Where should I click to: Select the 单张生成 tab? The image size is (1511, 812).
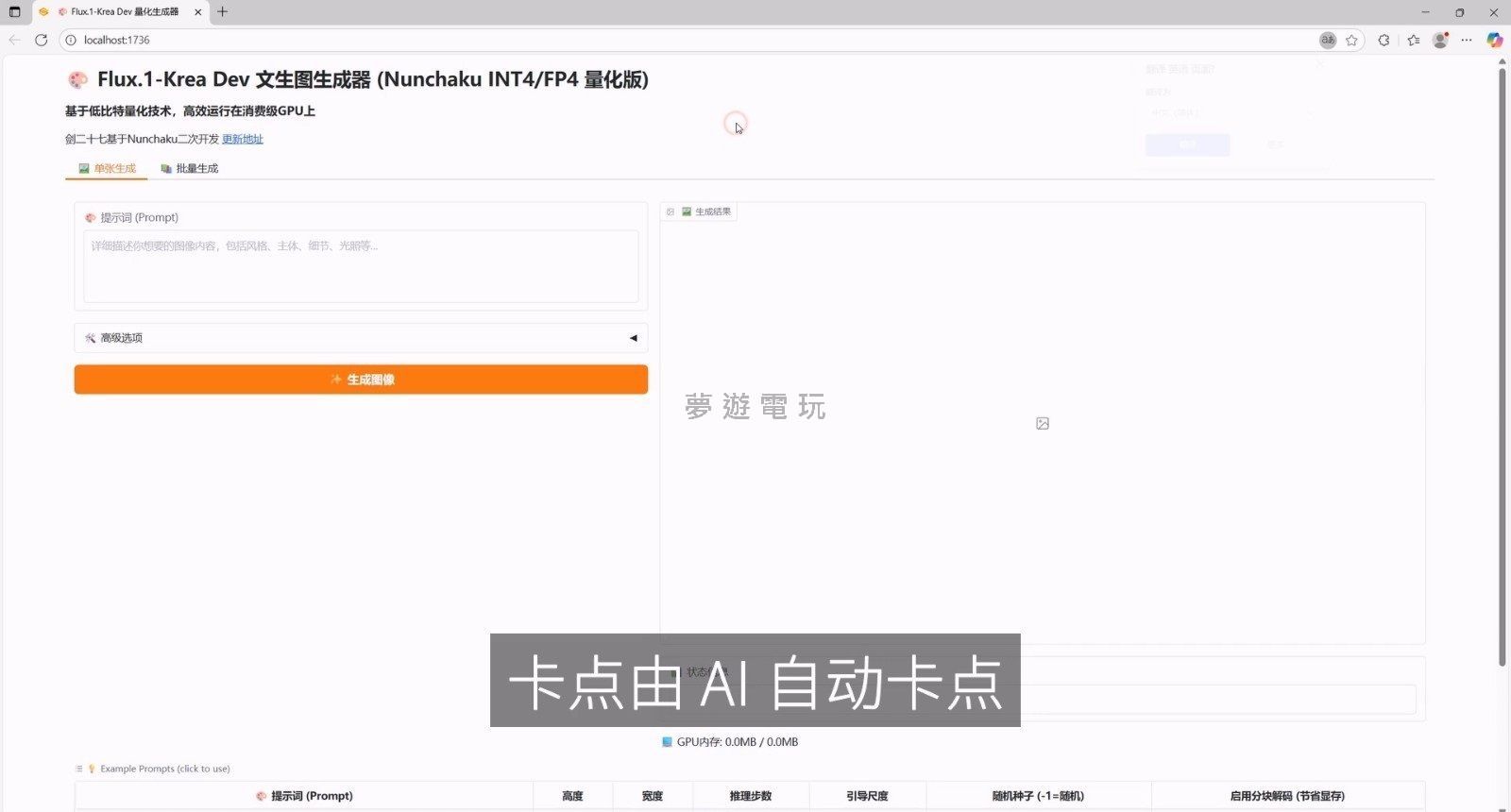pos(107,168)
